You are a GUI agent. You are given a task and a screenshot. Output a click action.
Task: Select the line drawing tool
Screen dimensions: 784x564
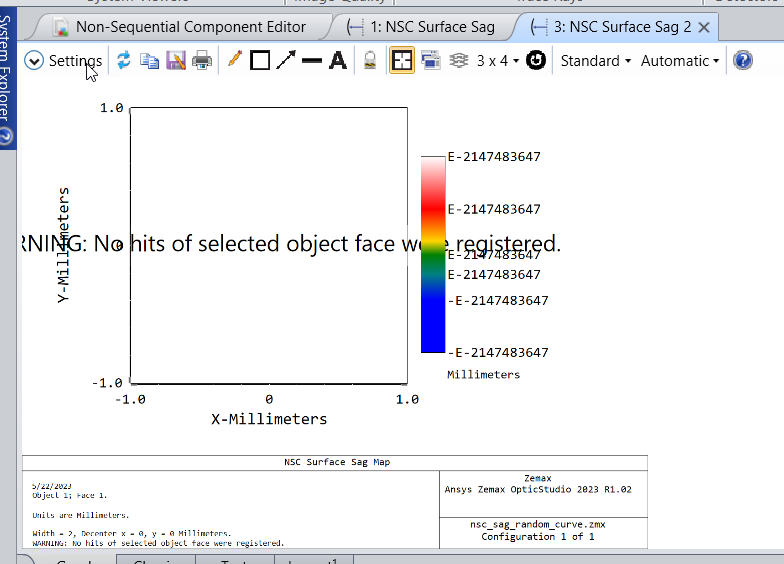pyautogui.click(x=312, y=61)
